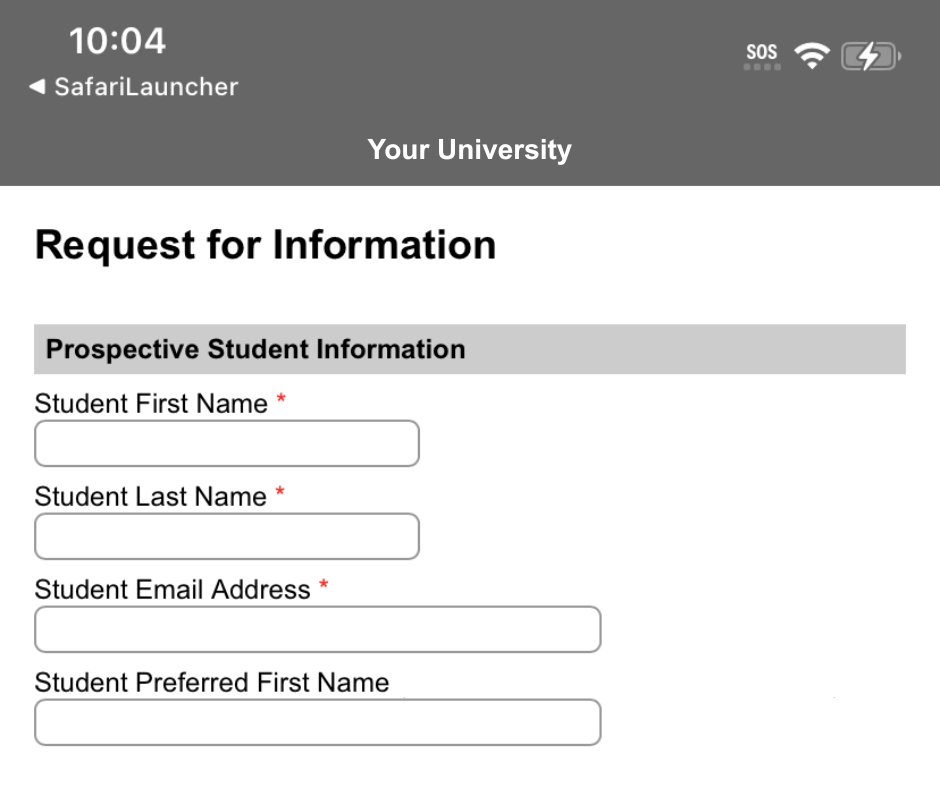Tap the battery charging icon
Viewport: 940px width, 788px height.
[x=869, y=56]
